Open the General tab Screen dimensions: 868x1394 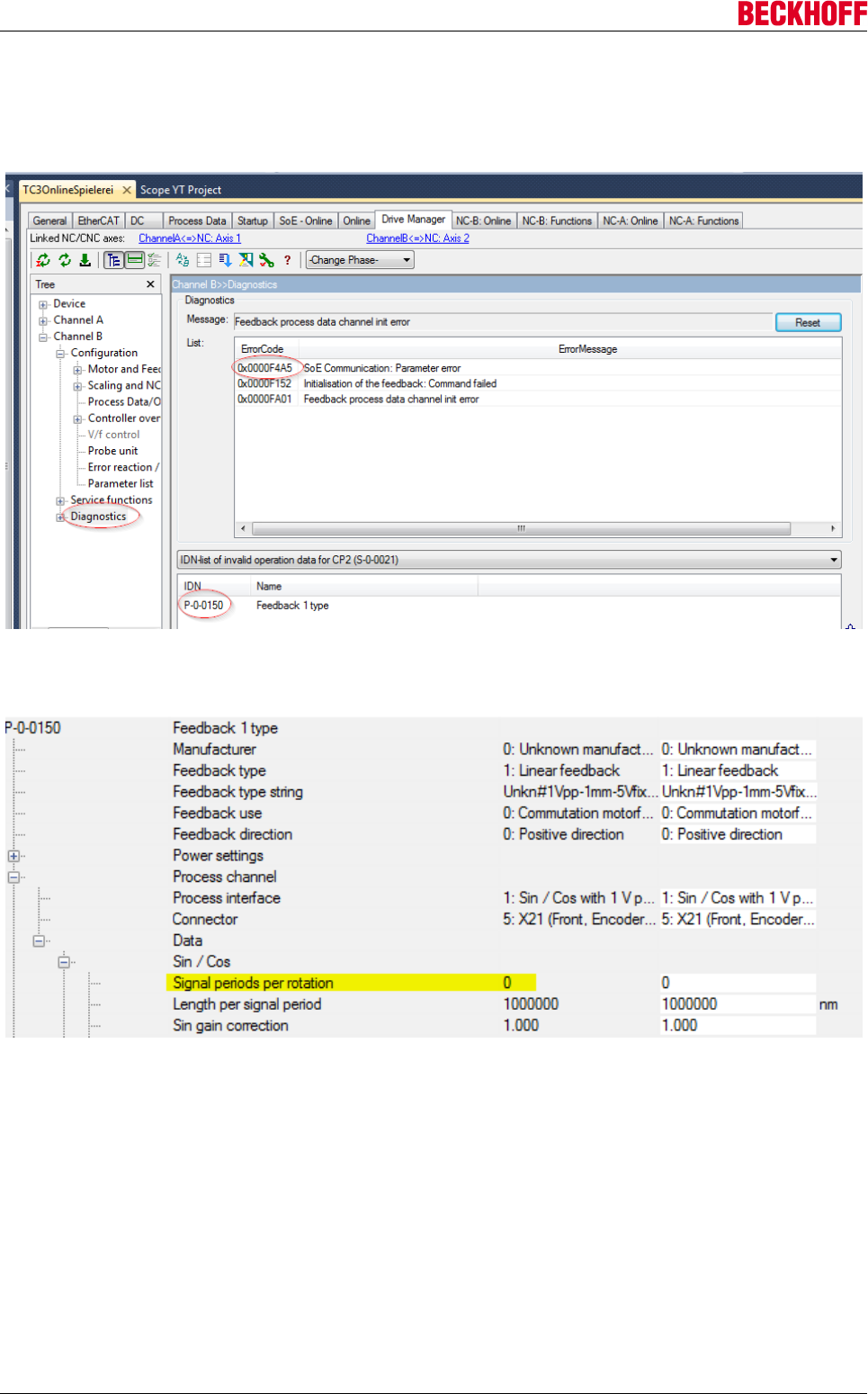[49, 220]
